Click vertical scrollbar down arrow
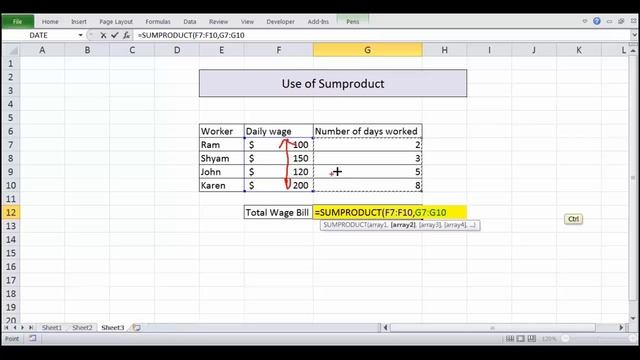 pyautogui.click(x=633, y=318)
